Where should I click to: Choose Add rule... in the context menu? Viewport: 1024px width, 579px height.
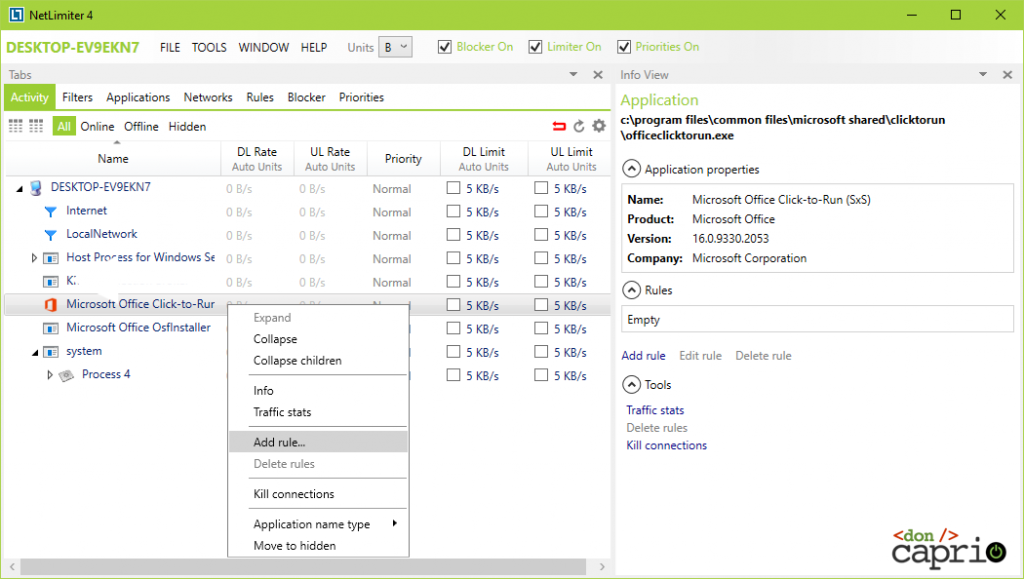click(318, 442)
